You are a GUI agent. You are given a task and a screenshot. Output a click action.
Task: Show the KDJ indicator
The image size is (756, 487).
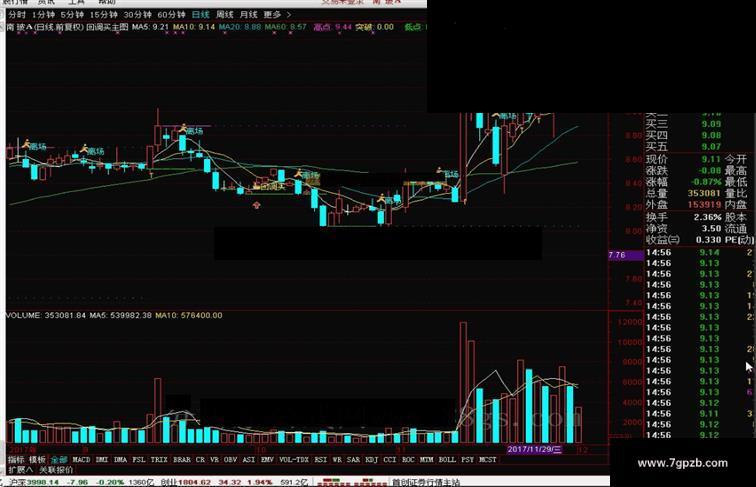click(x=372, y=460)
